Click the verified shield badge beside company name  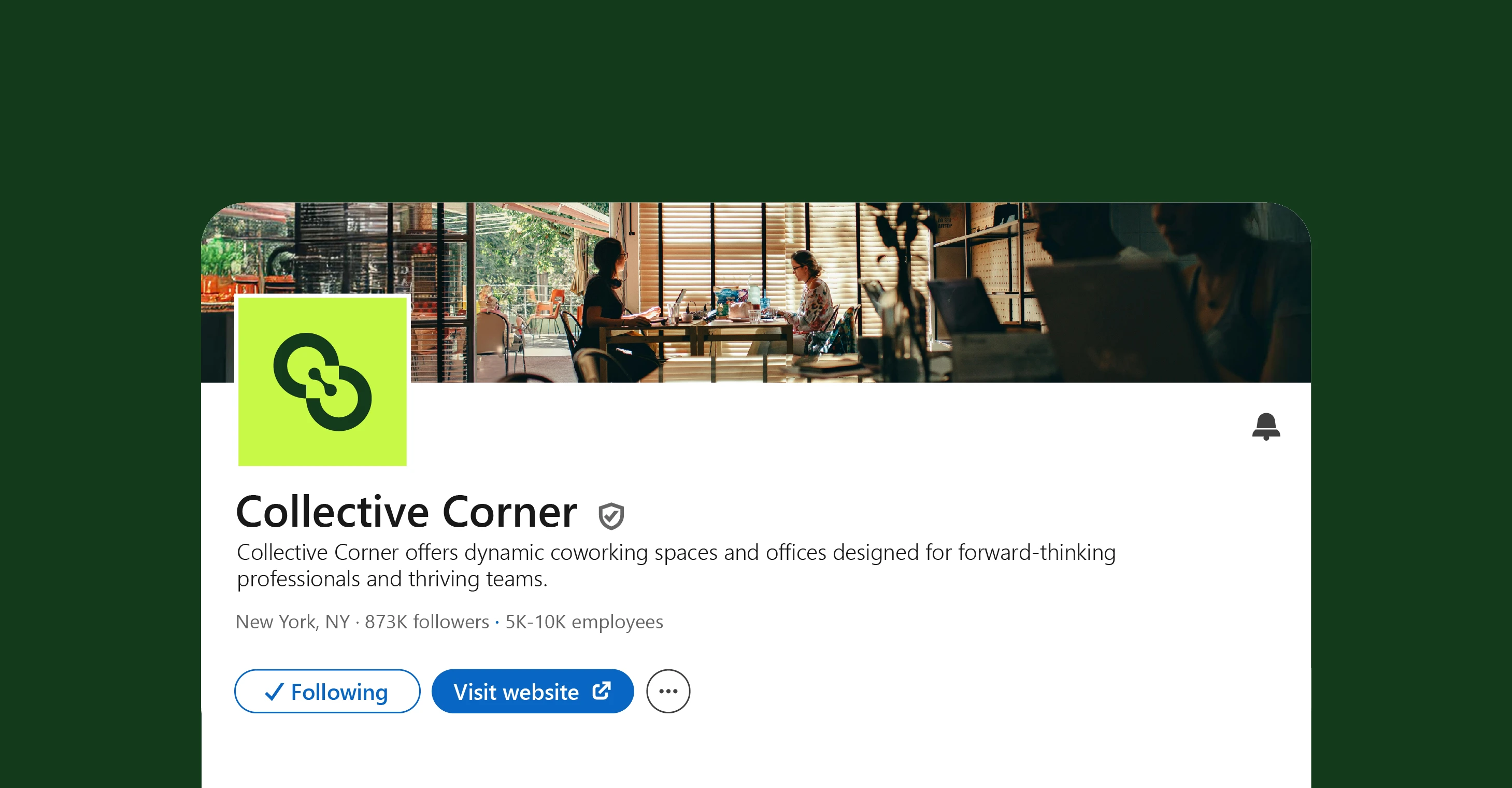point(611,515)
